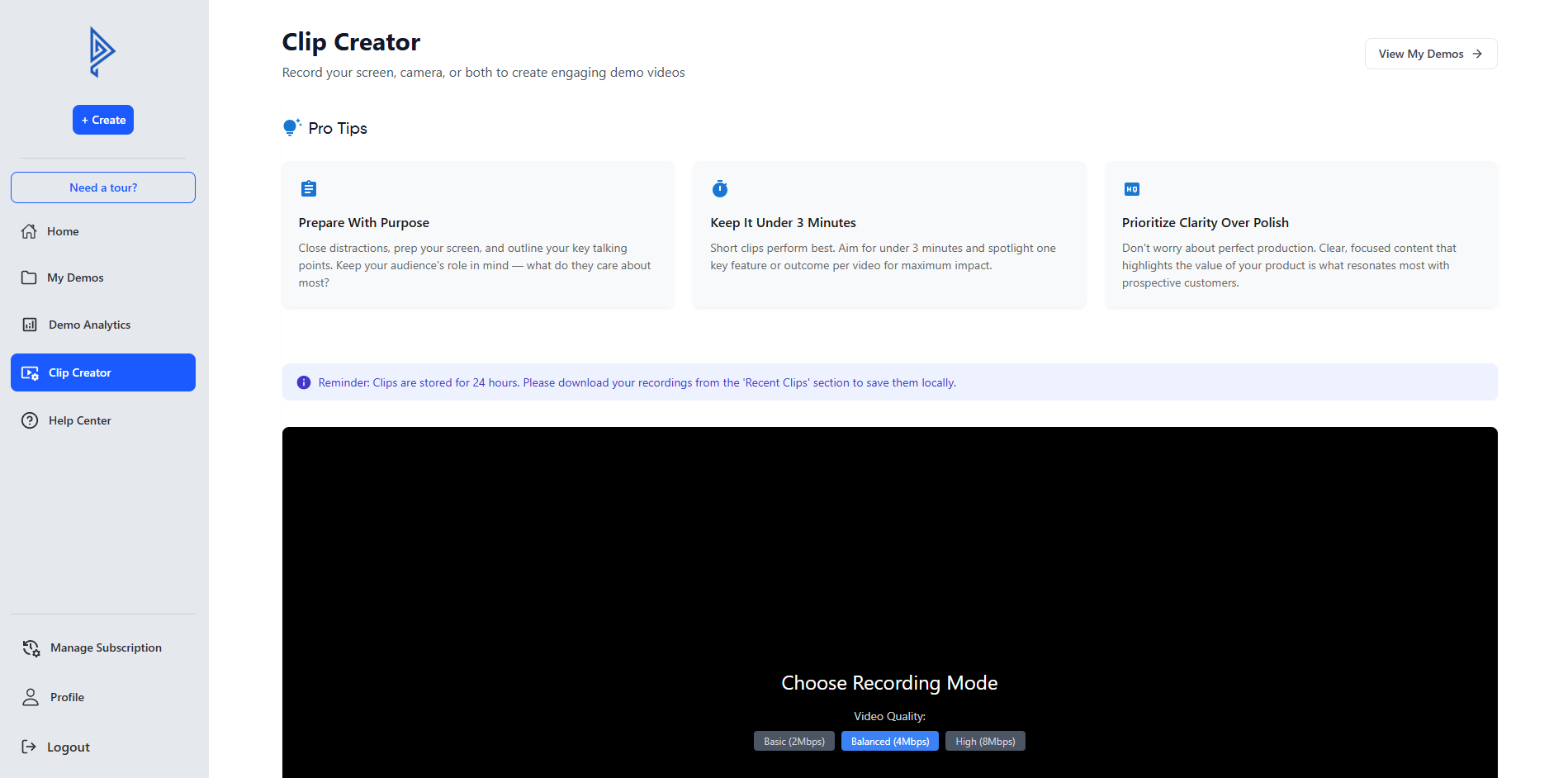Click the Pro Tips section title
Viewport: 1568px width, 778px height.
338,128
